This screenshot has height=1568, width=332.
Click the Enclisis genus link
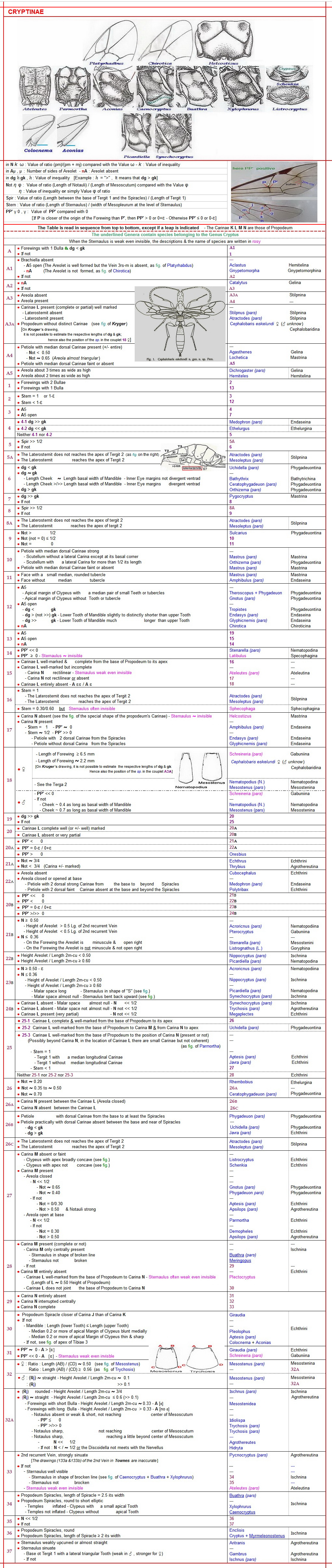pyautogui.click(x=237, y=1530)
